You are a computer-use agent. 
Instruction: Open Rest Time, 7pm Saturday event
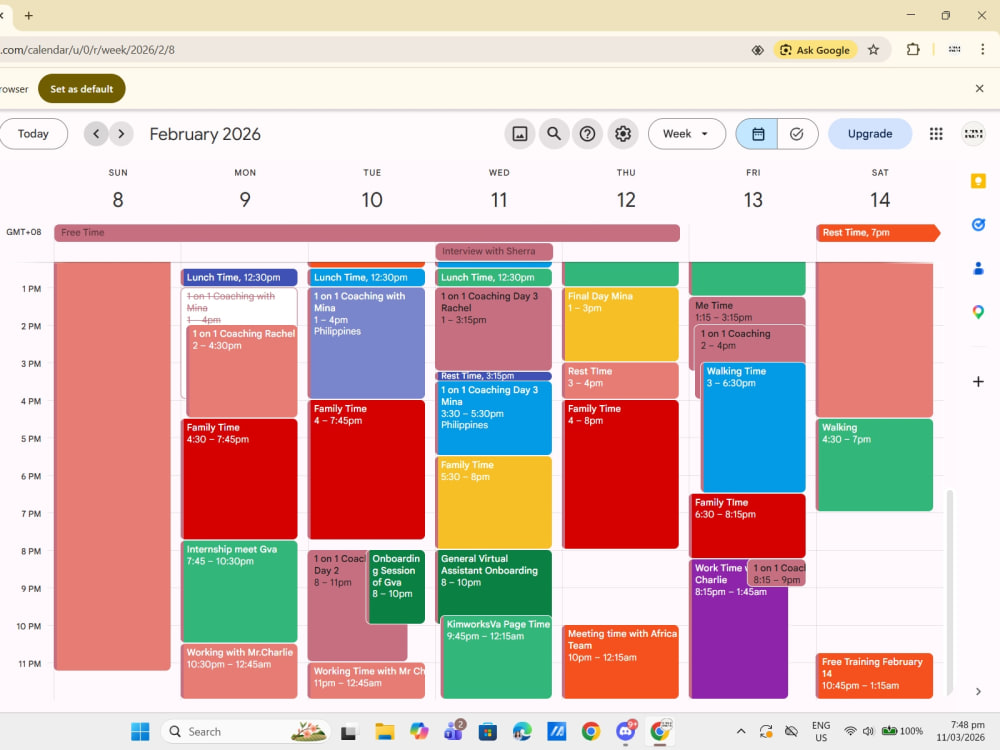[878, 233]
